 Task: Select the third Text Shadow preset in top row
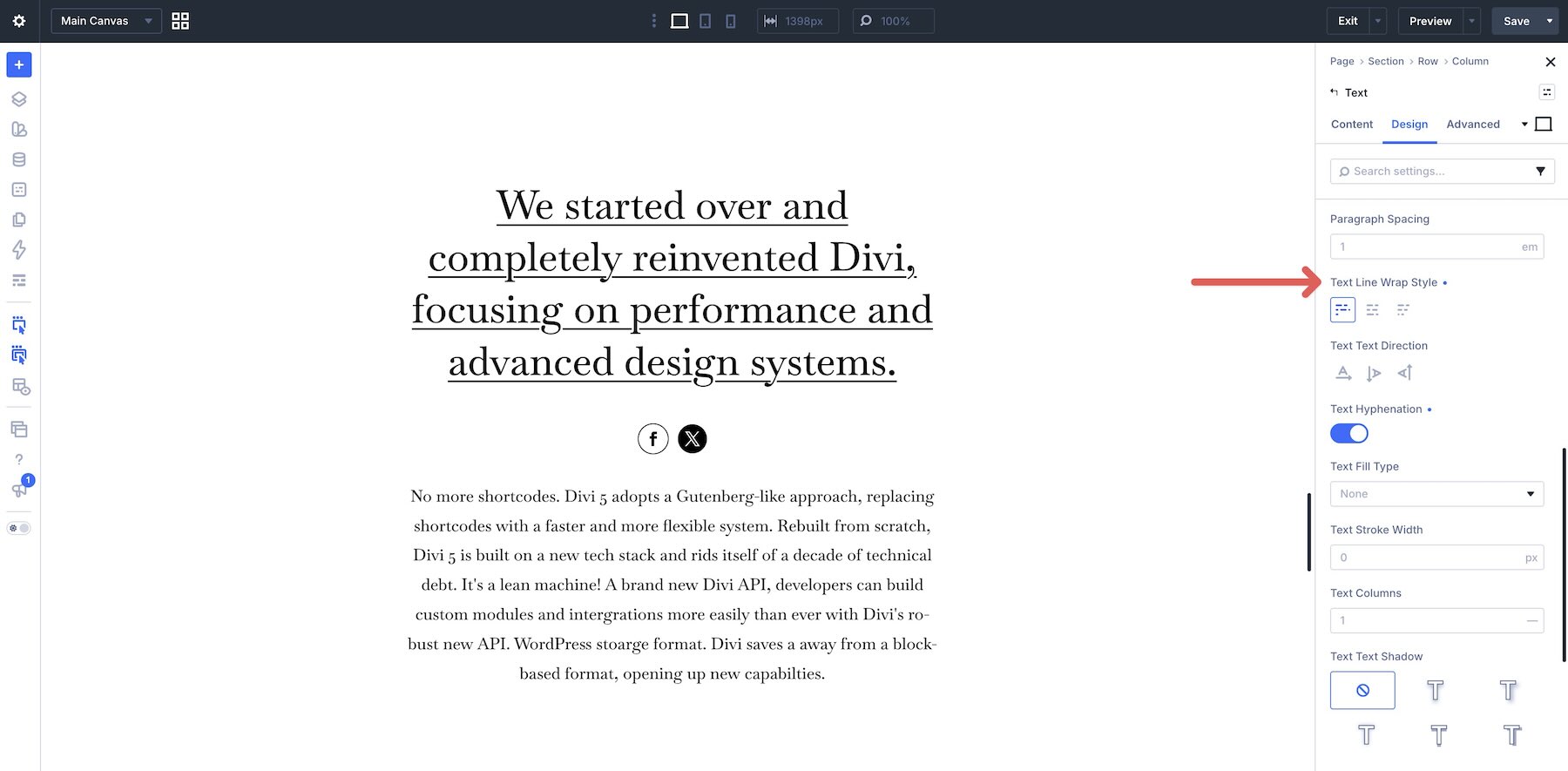(x=1509, y=690)
